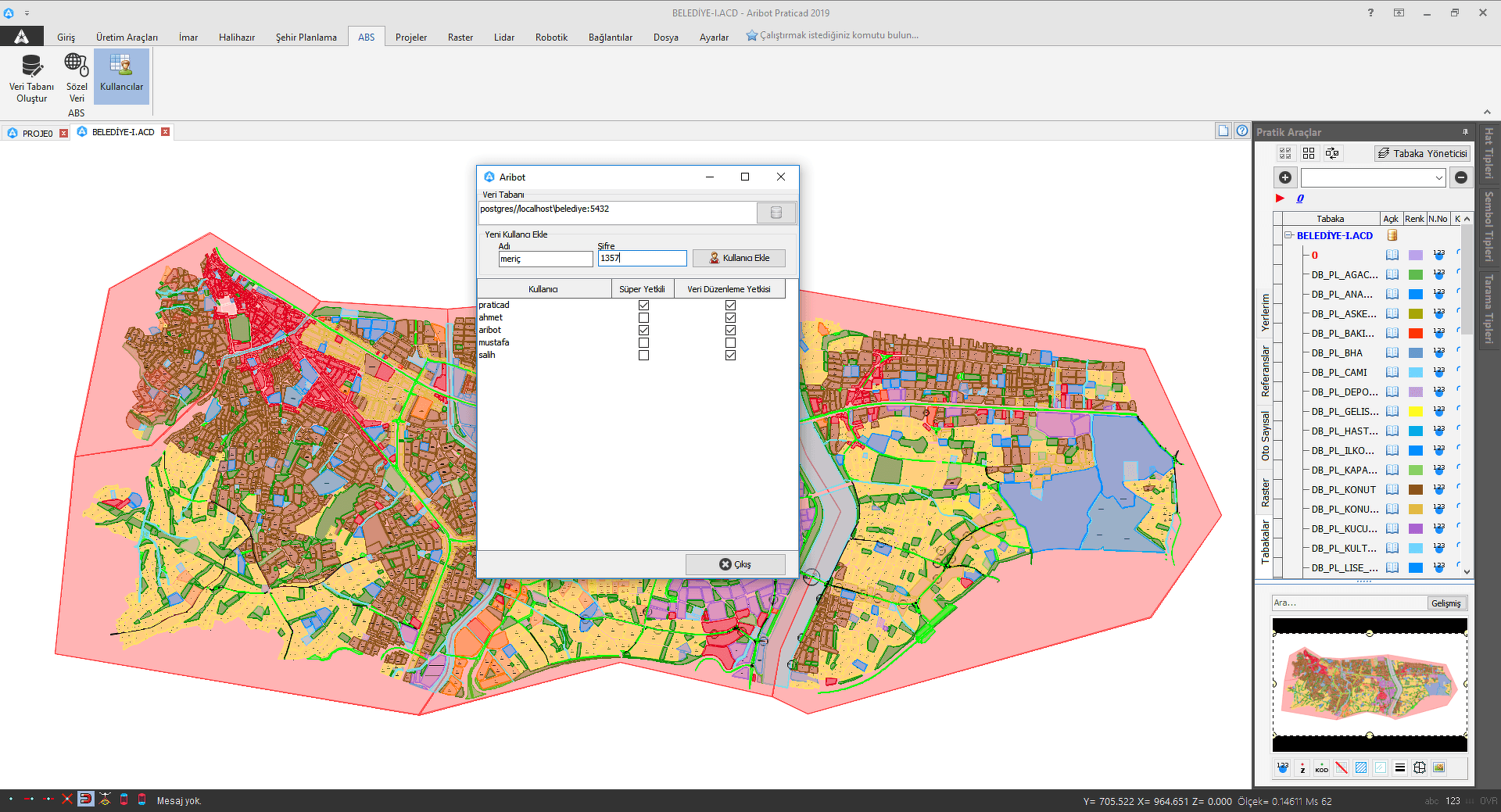The height and width of the screenshot is (812, 1501).
Task: Open the Tabaka Yöneticisi layer manager
Action: (x=1422, y=153)
